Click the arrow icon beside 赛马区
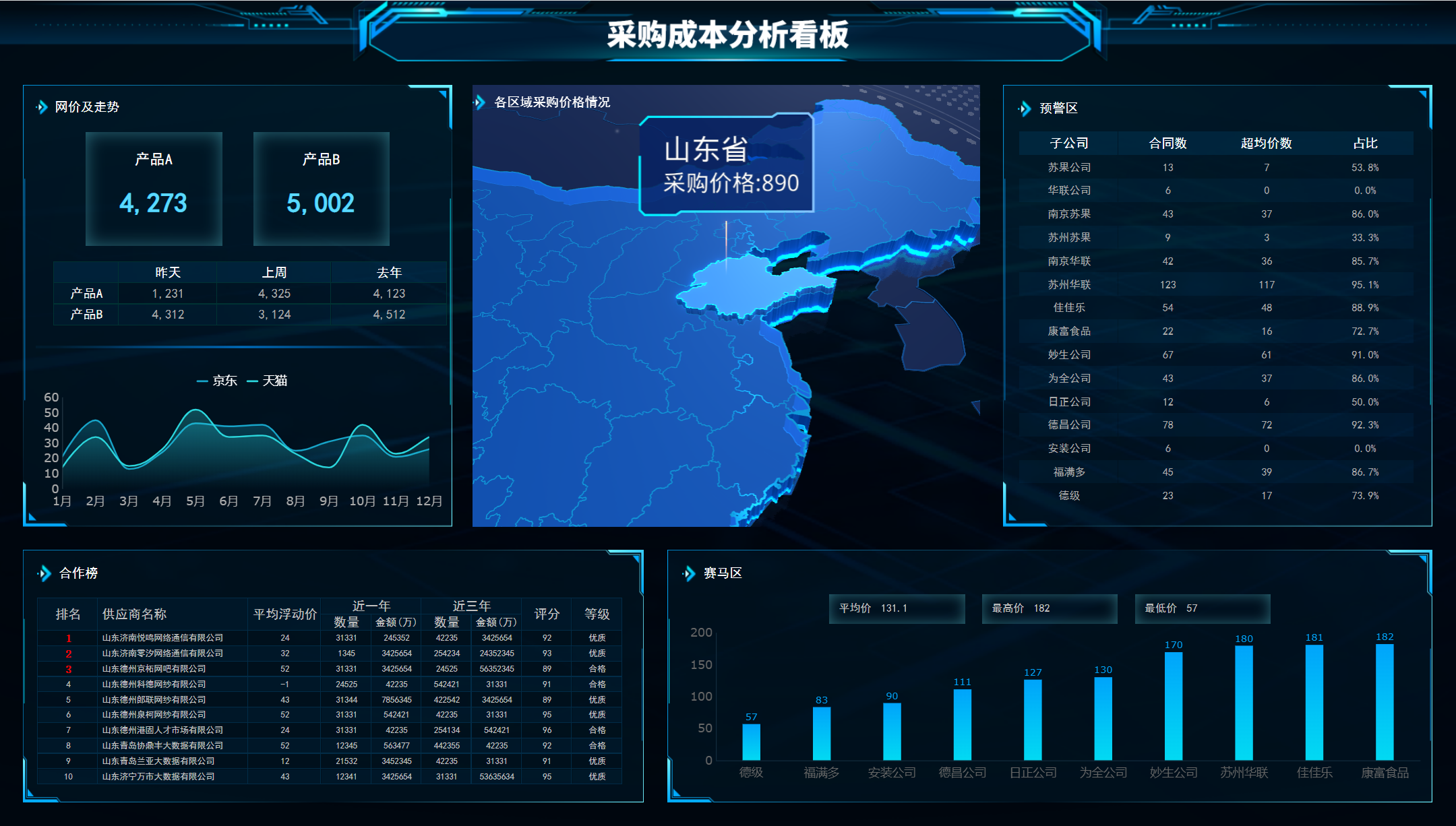The width and height of the screenshot is (1456, 826). pyautogui.click(x=688, y=573)
